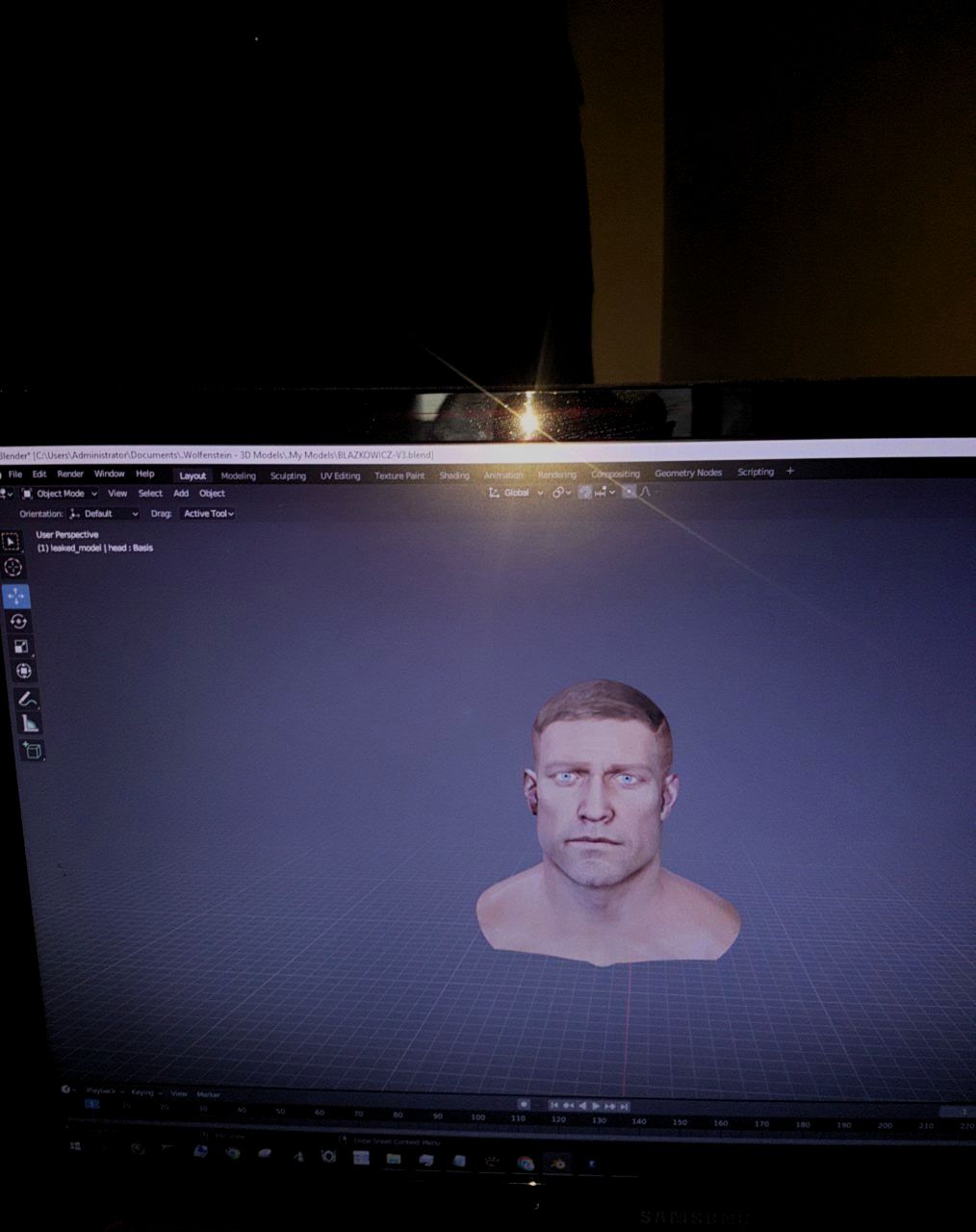
Task: Switch to the UV Editing workspace tab
Action: [340, 475]
